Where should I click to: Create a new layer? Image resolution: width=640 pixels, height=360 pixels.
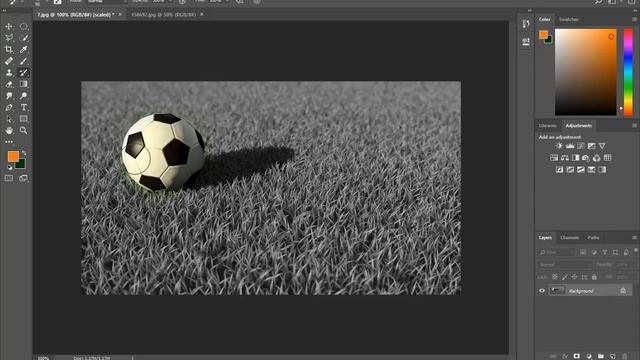(612, 356)
